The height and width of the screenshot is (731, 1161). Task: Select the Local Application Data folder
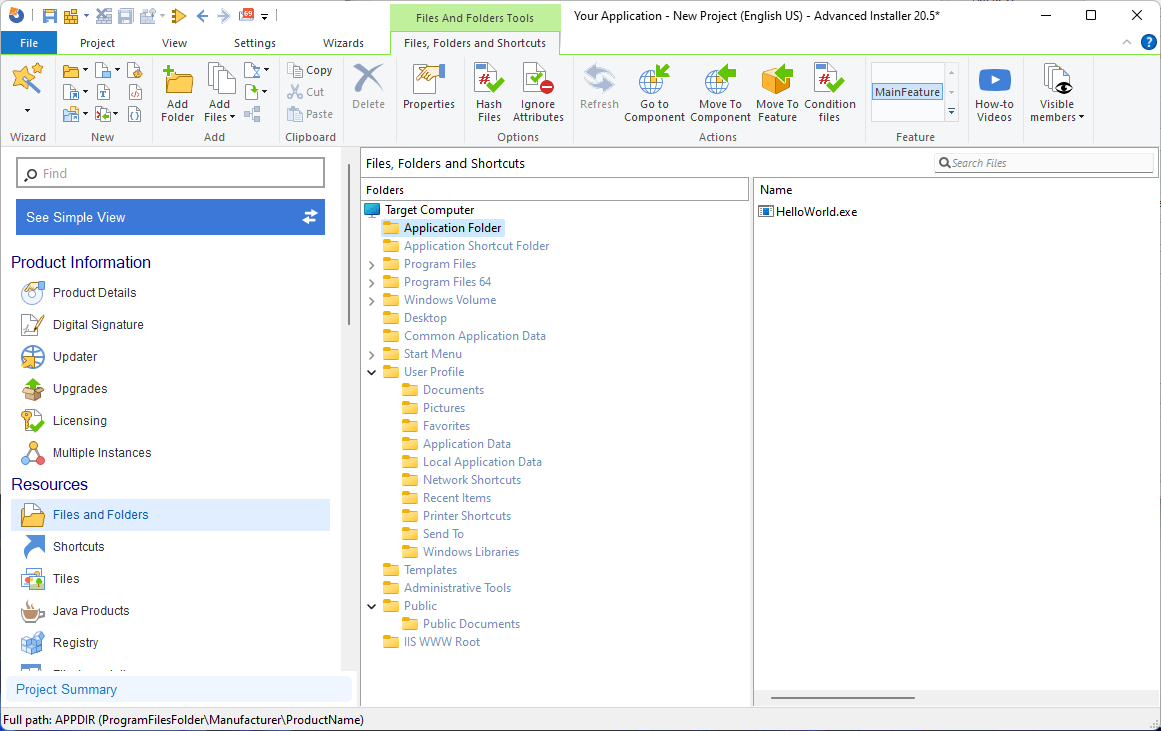[472, 462]
